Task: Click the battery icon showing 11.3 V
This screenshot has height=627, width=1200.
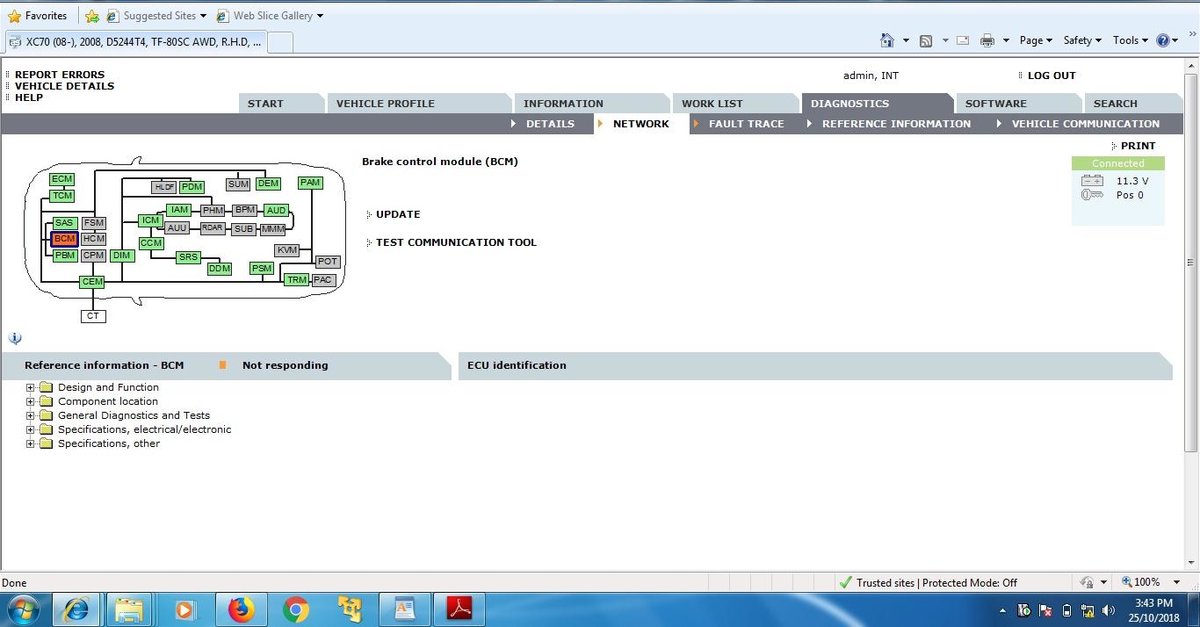Action: pyautogui.click(x=1094, y=181)
